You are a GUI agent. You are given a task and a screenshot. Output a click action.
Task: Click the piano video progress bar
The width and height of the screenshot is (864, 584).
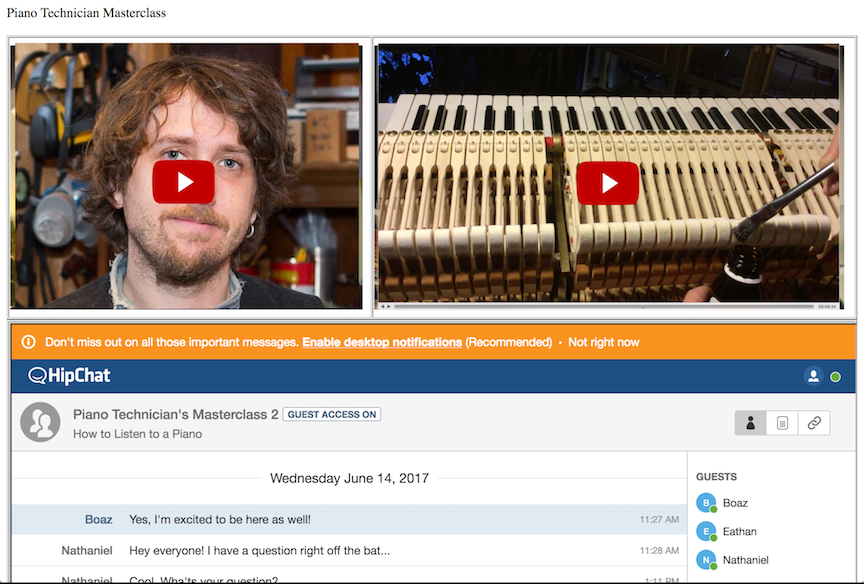point(604,306)
